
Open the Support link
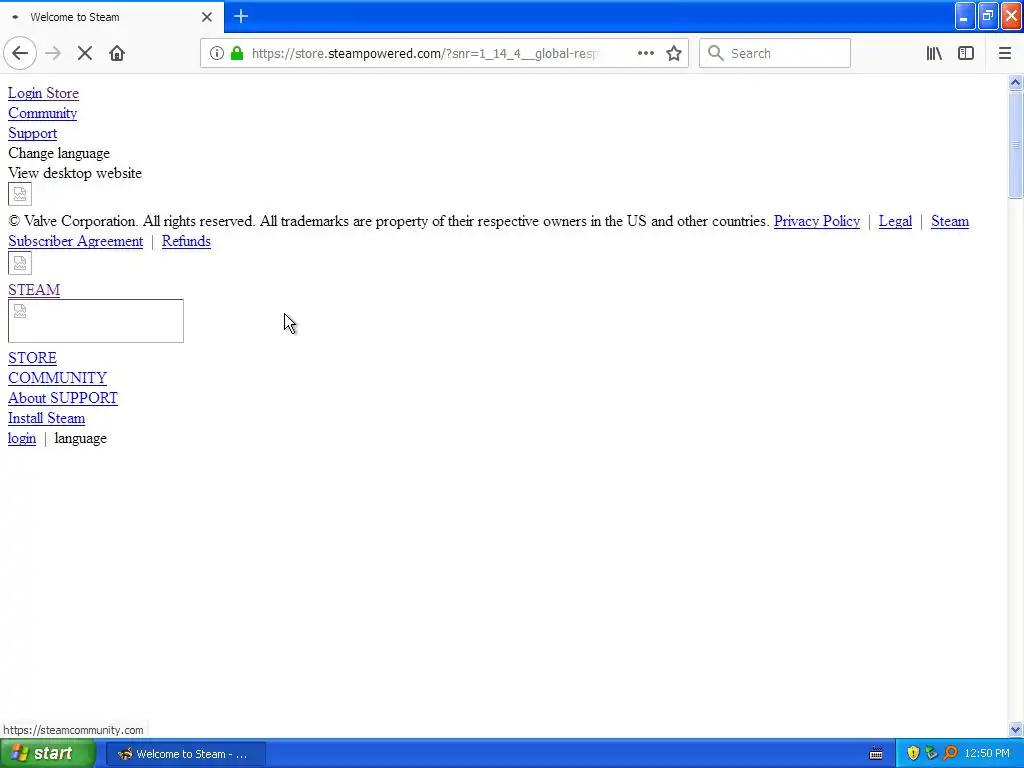click(x=33, y=133)
